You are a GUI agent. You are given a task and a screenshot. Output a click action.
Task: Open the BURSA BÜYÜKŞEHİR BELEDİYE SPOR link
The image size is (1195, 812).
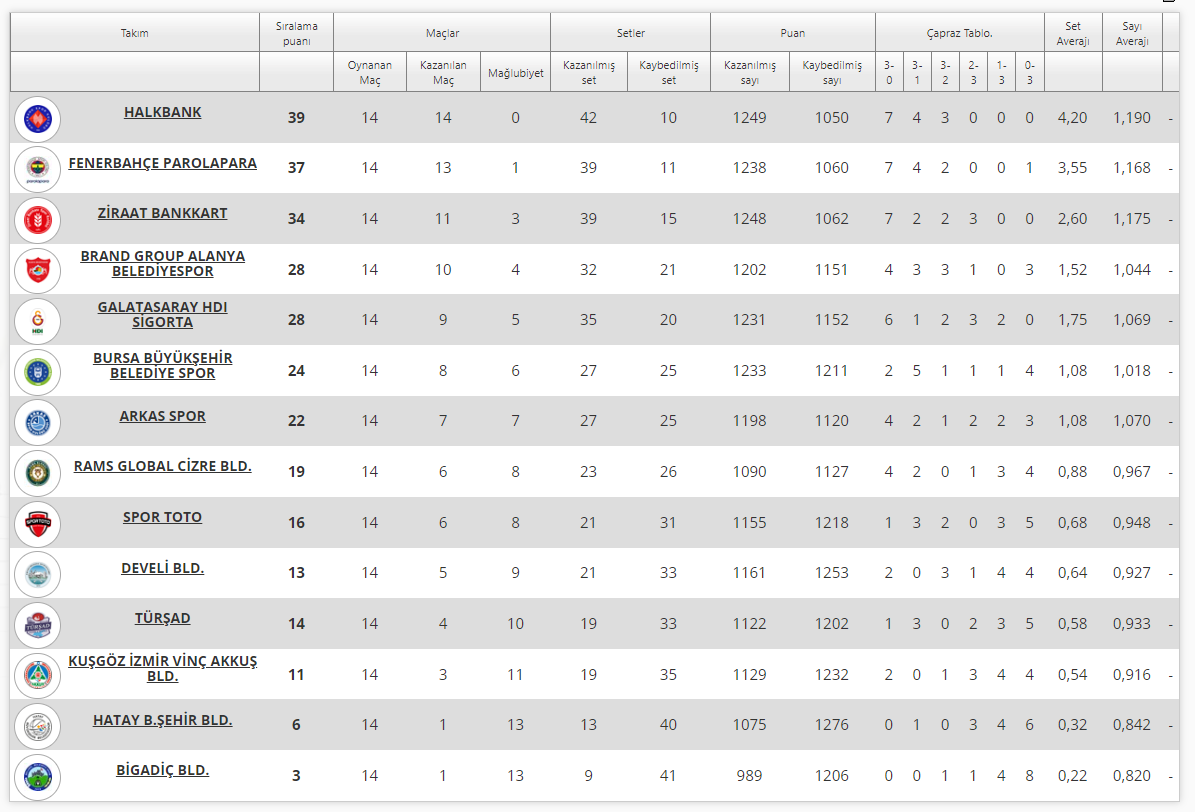(x=162, y=365)
